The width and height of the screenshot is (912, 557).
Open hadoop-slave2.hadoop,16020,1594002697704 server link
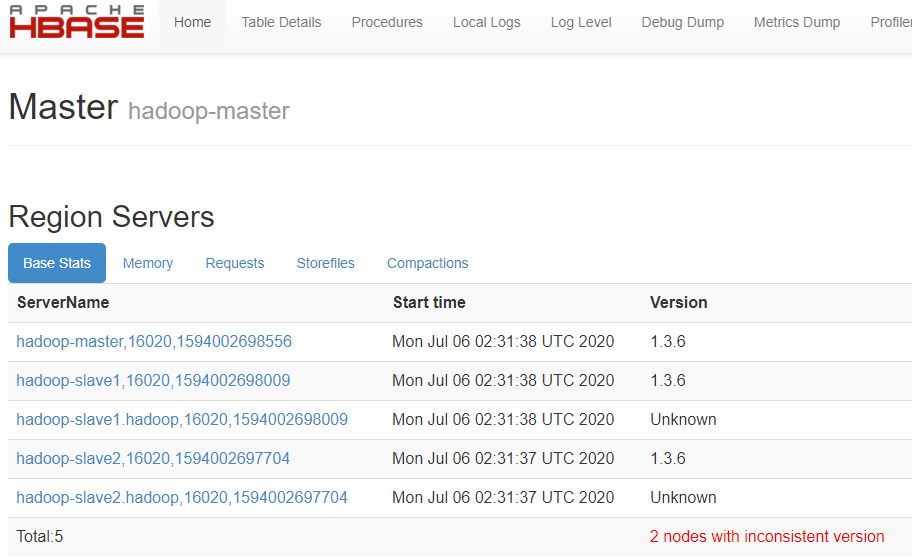(x=182, y=497)
